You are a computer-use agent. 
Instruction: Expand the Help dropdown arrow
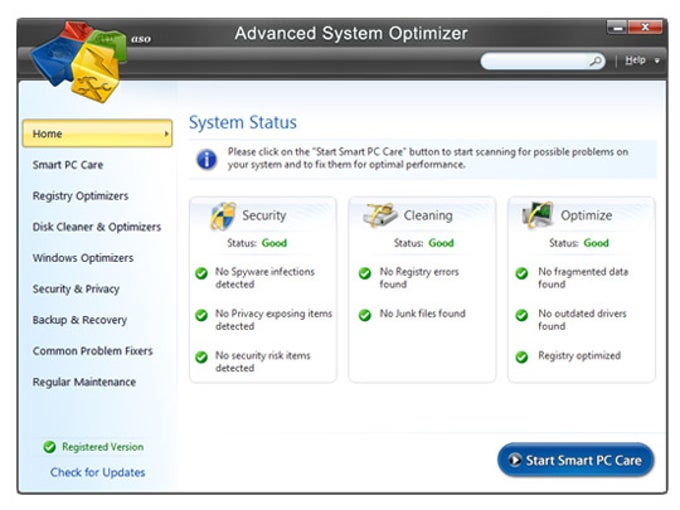657,61
